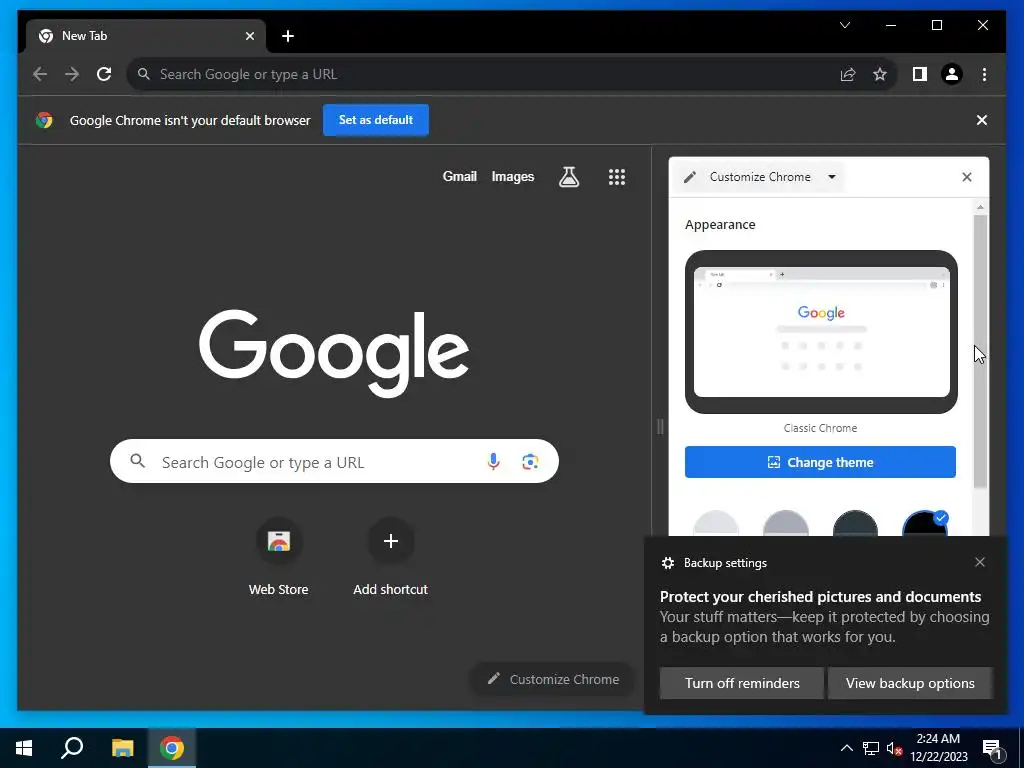Image resolution: width=1024 pixels, height=768 pixels.
Task: Click the share this page icon
Action: (x=848, y=74)
